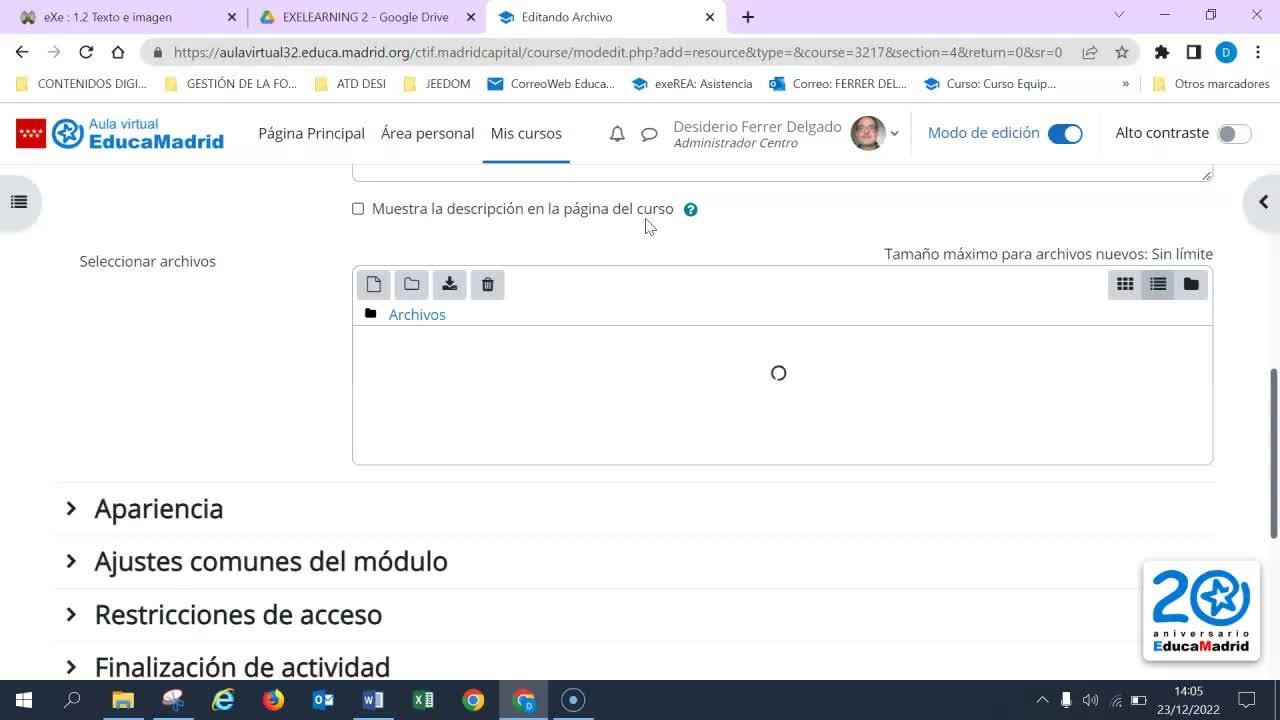Open 'GESTIÓN DE LA FO...' bookmark folder

[x=230, y=84]
